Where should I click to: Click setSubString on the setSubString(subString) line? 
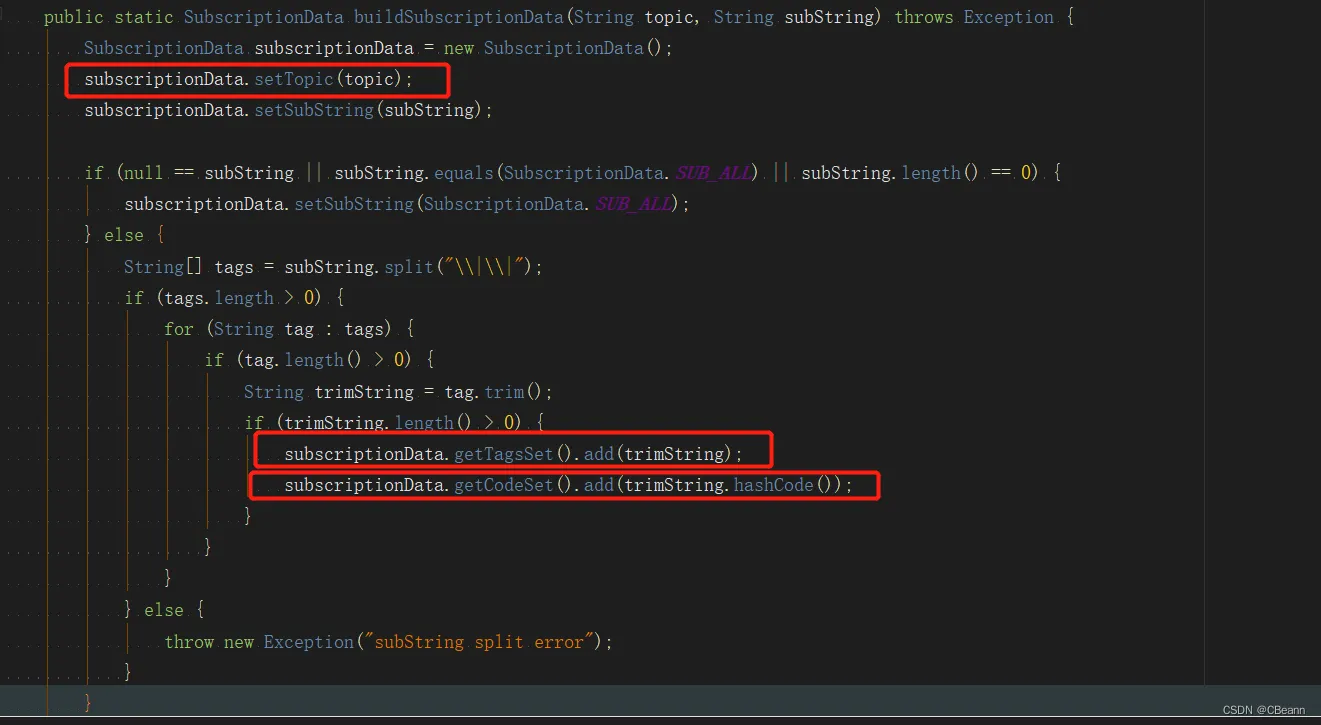[314, 110]
